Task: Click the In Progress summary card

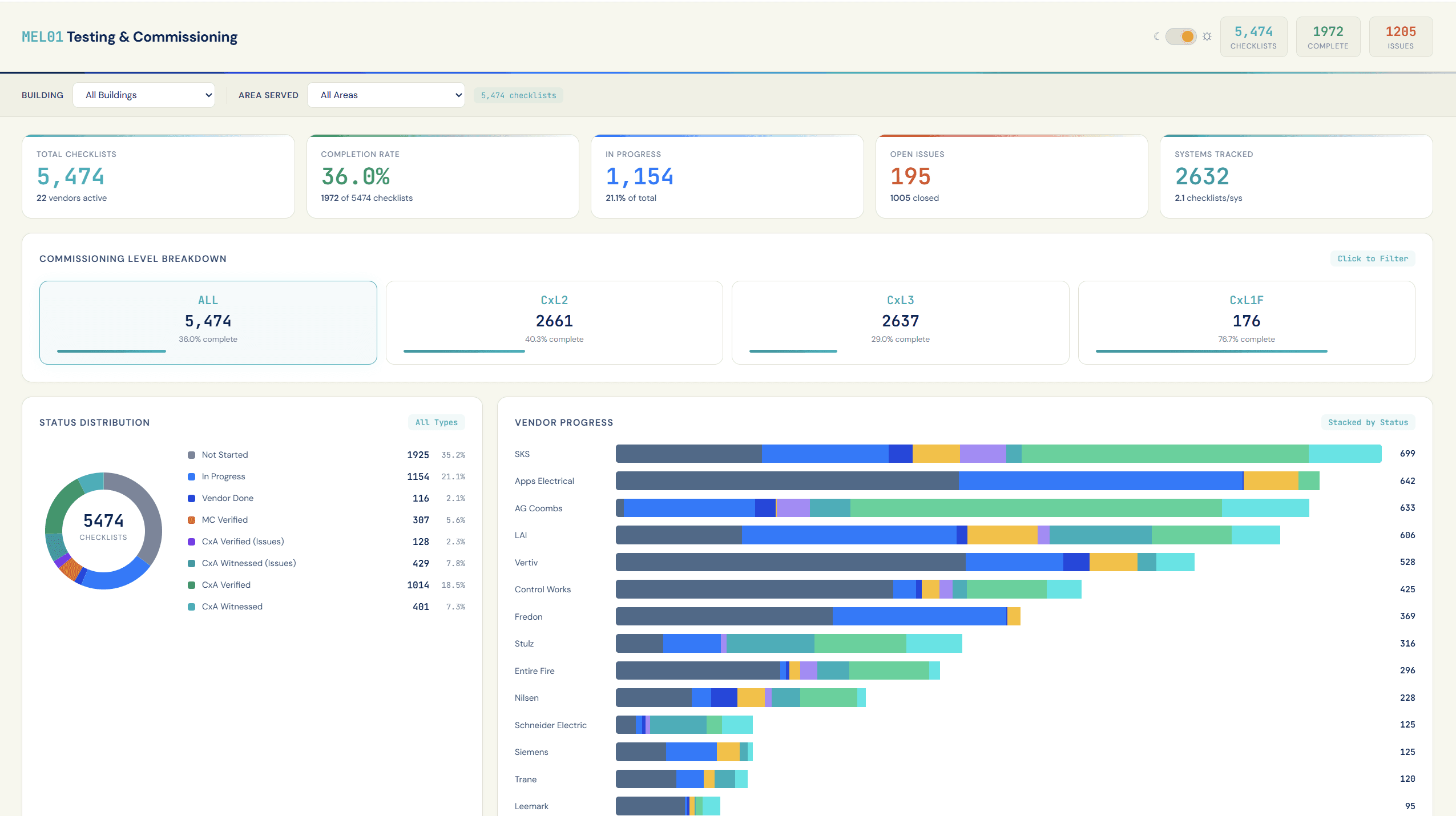Action: click(727, 176)
